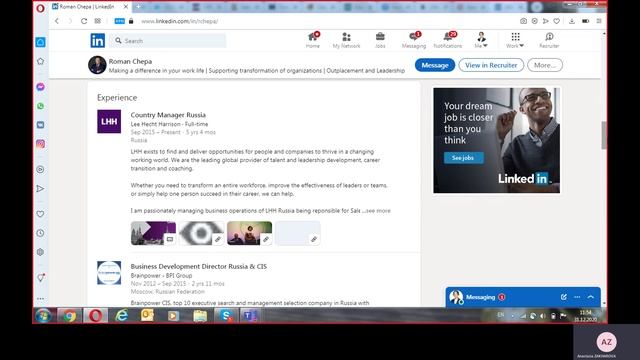Open Opera main menu logo

40,8
